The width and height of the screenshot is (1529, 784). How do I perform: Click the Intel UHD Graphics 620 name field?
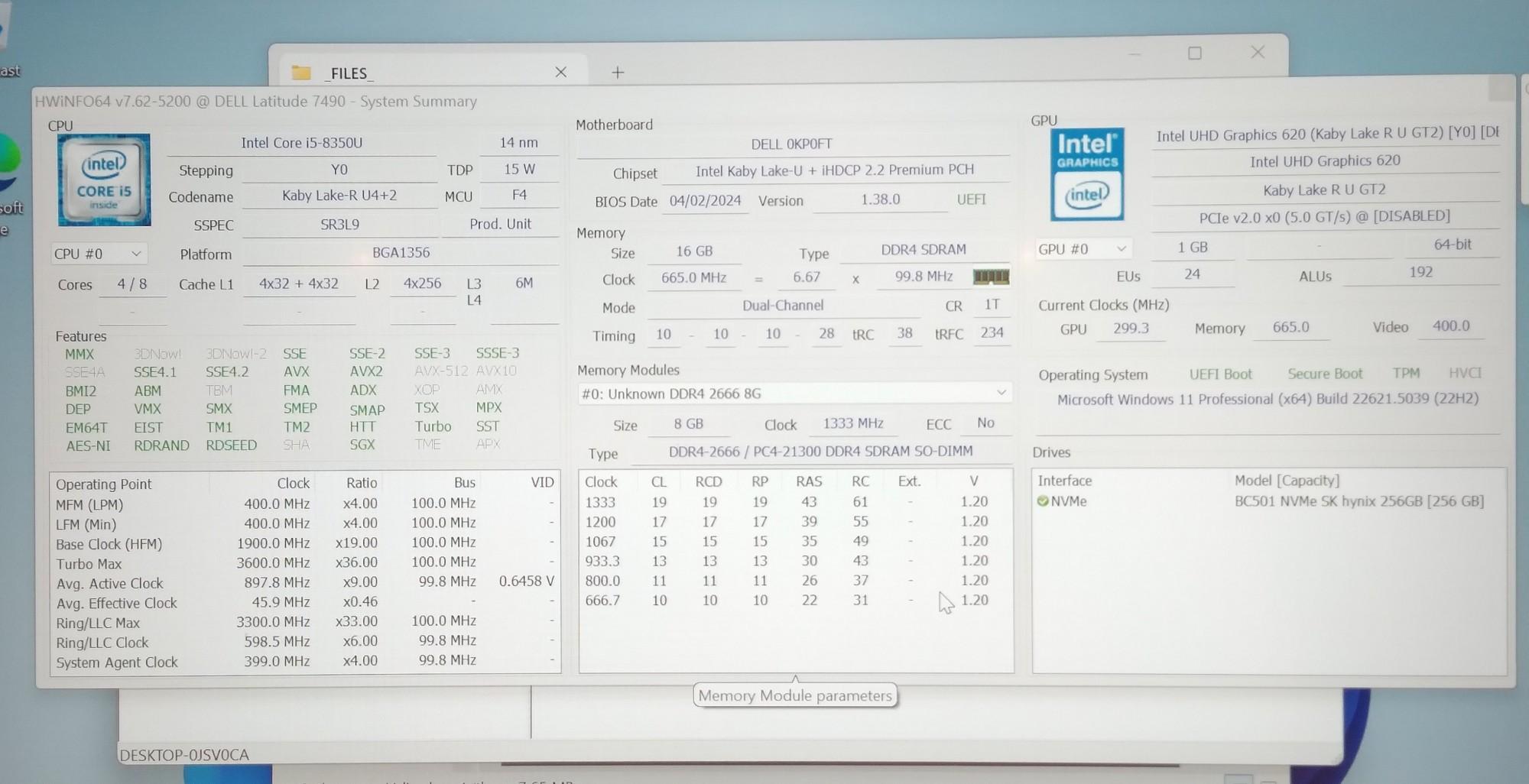pyautogui.click(x=1325, y=161)
